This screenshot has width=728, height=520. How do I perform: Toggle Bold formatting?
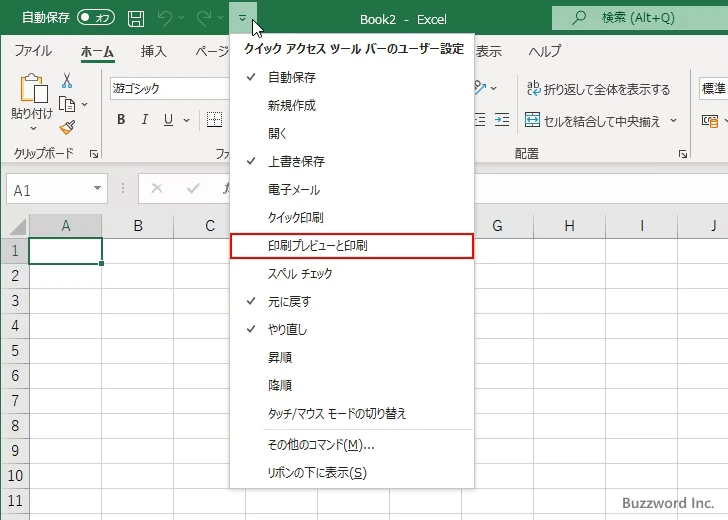pyautogui.click(x=121, y=120)
